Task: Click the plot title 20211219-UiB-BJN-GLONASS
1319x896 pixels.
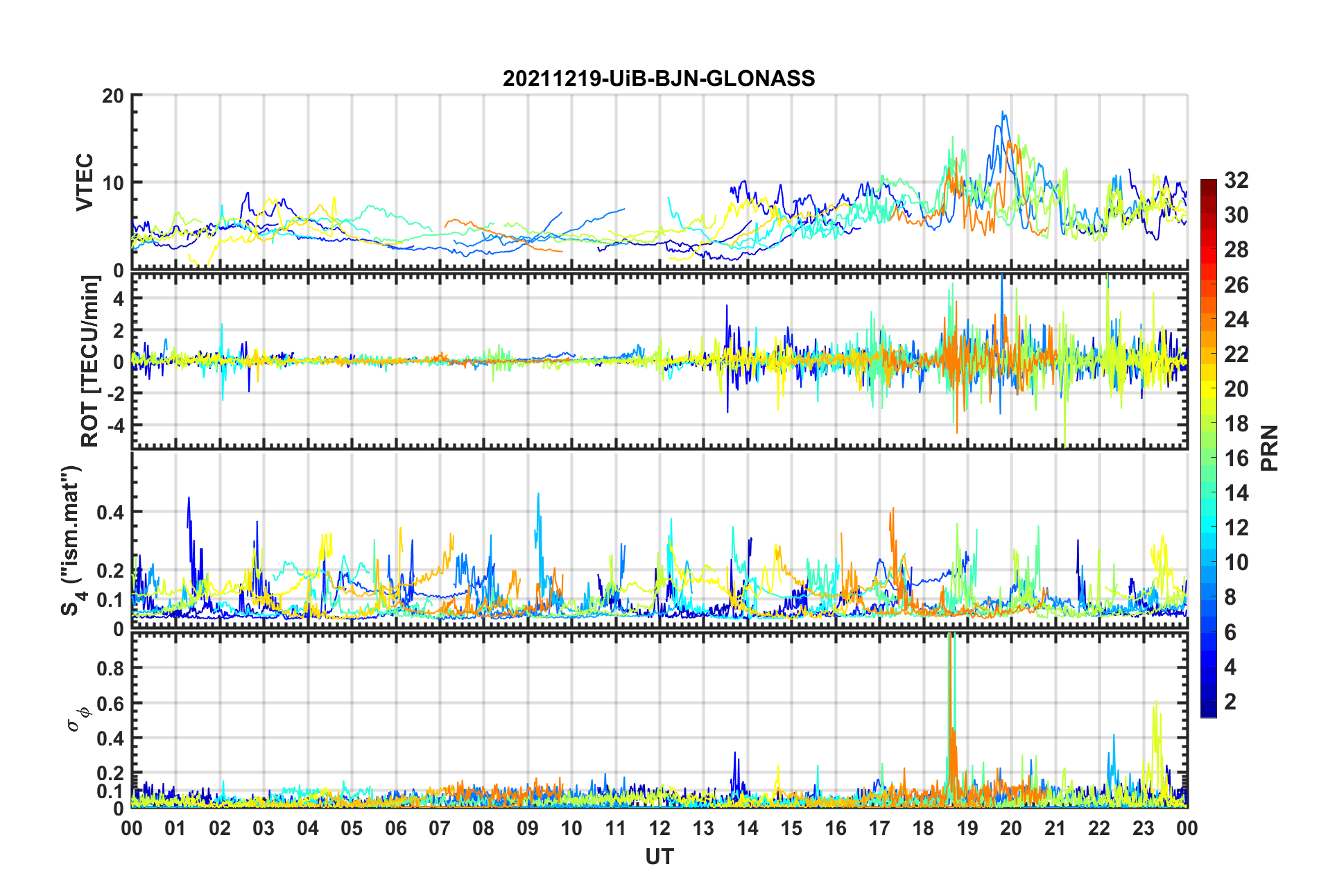Action: (x=659, y=78)
